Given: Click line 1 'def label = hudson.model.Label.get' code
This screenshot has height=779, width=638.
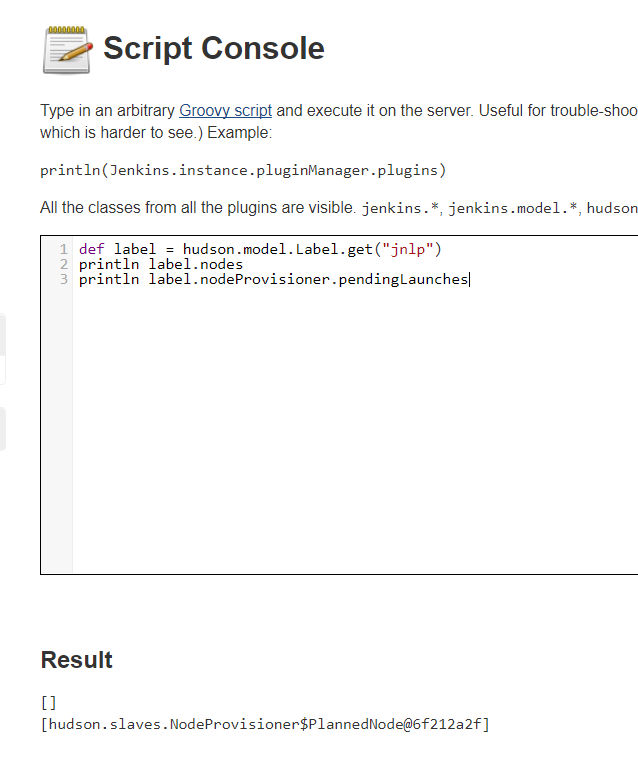Looking at the screenshot, I should coord(260,249).
